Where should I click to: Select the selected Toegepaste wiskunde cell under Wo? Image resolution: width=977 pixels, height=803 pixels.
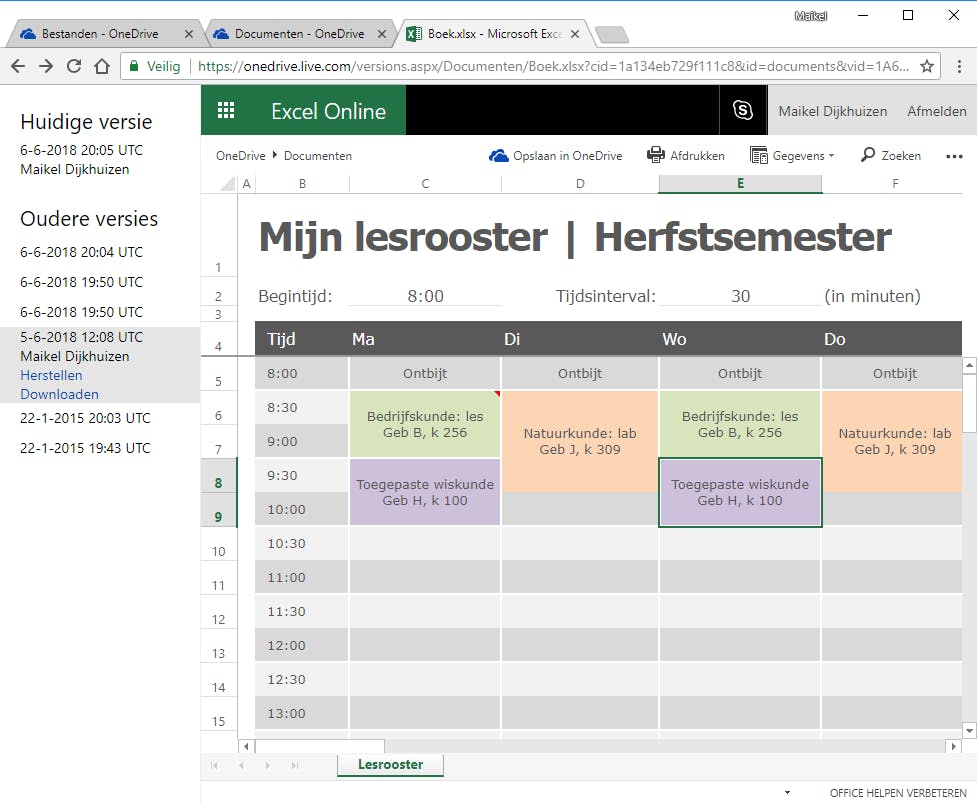pyautogui.click(x=740, y=492)
